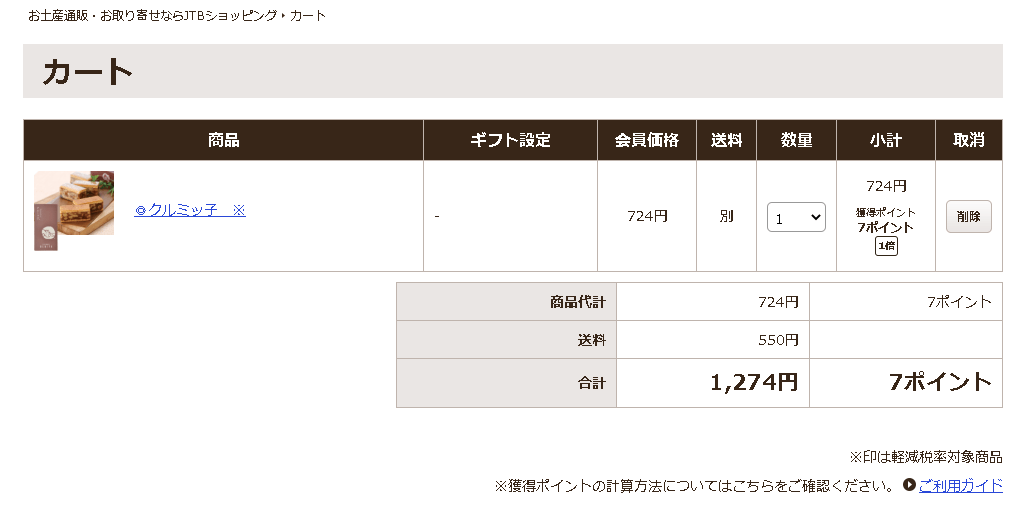Click the 550円 shipping fee value
1031x520 pixels.
tap(778, 340)
